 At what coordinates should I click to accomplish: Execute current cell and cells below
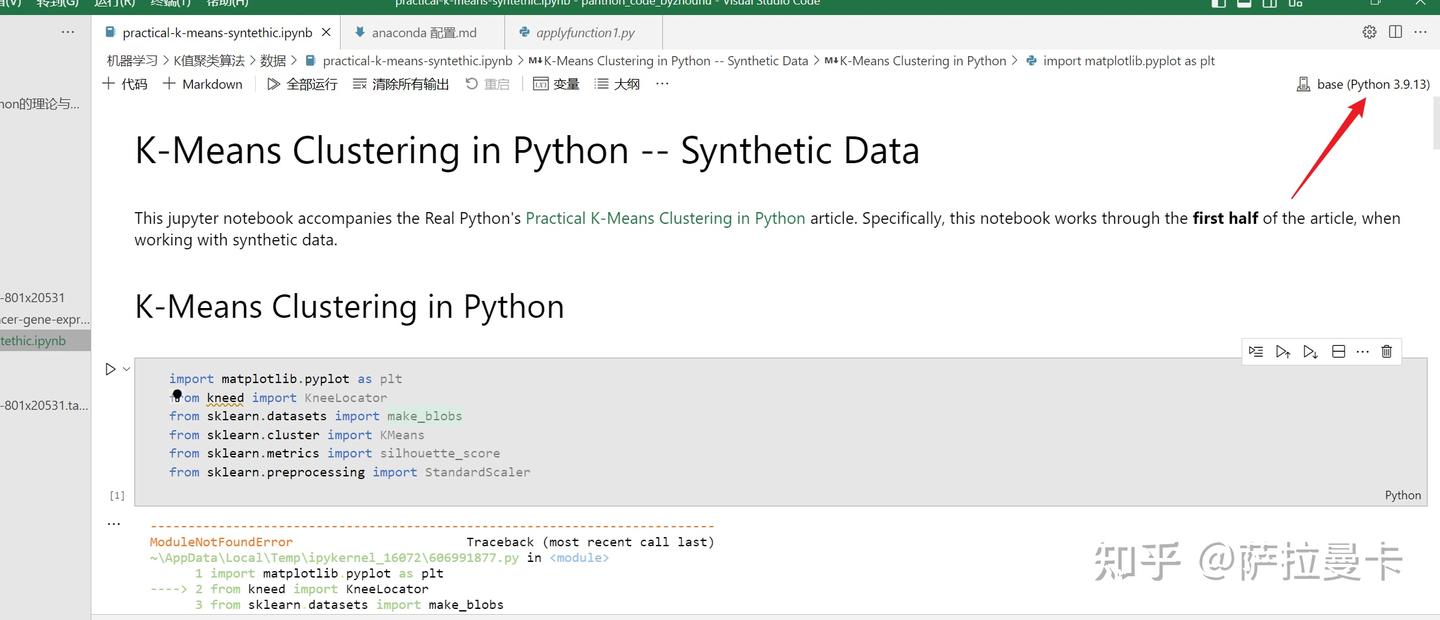pyautogui.click(x=1310, y=351)
